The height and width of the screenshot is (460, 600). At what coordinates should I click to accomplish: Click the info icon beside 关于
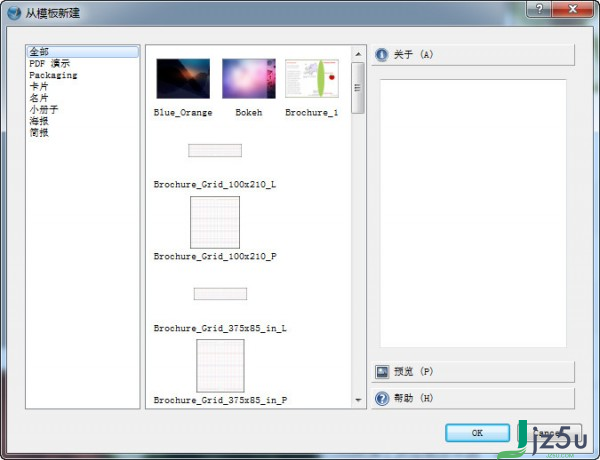point(382,55)
